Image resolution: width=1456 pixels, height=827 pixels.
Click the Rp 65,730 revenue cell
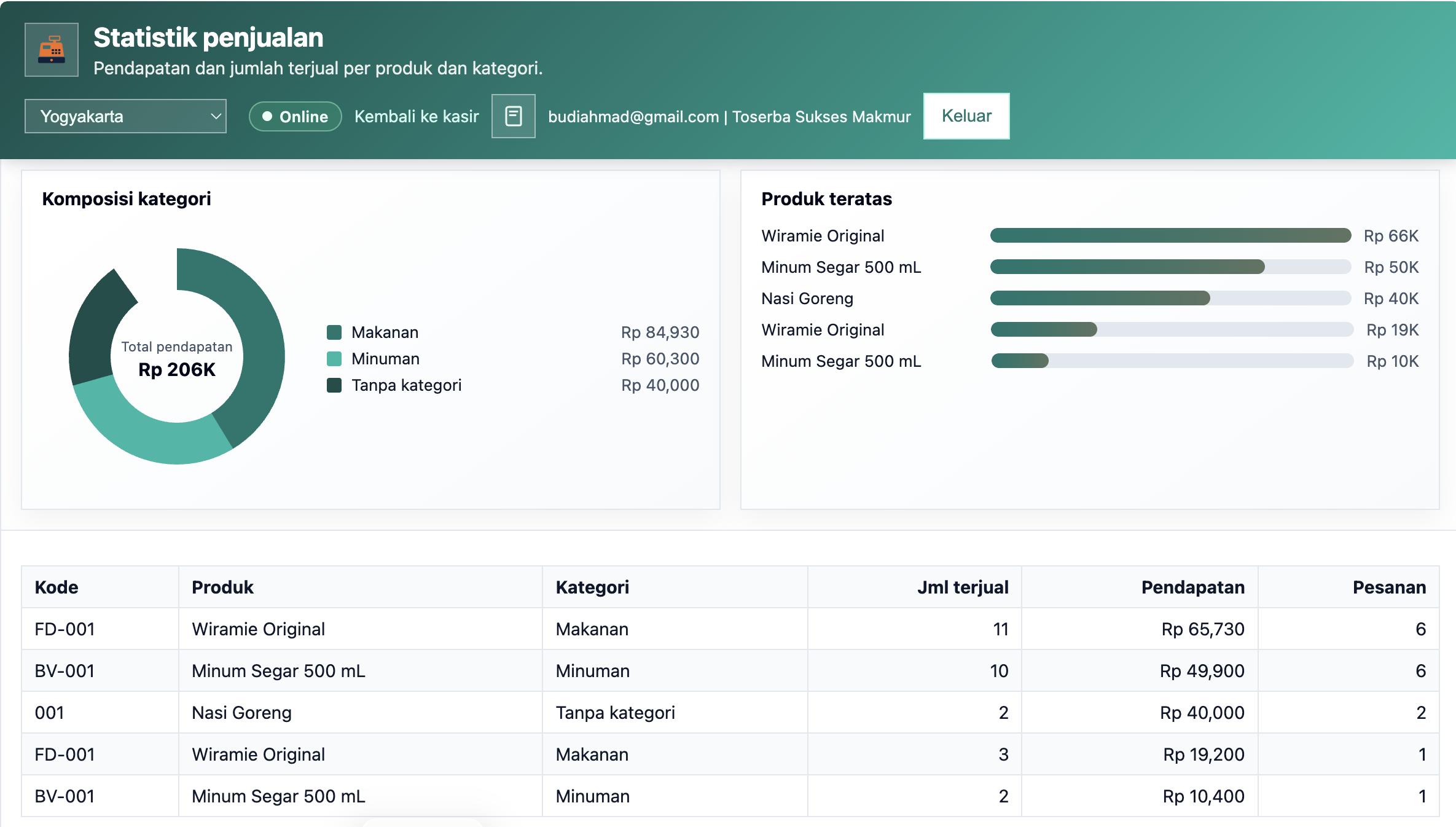pyautogui.click(x=1140, y=629)
